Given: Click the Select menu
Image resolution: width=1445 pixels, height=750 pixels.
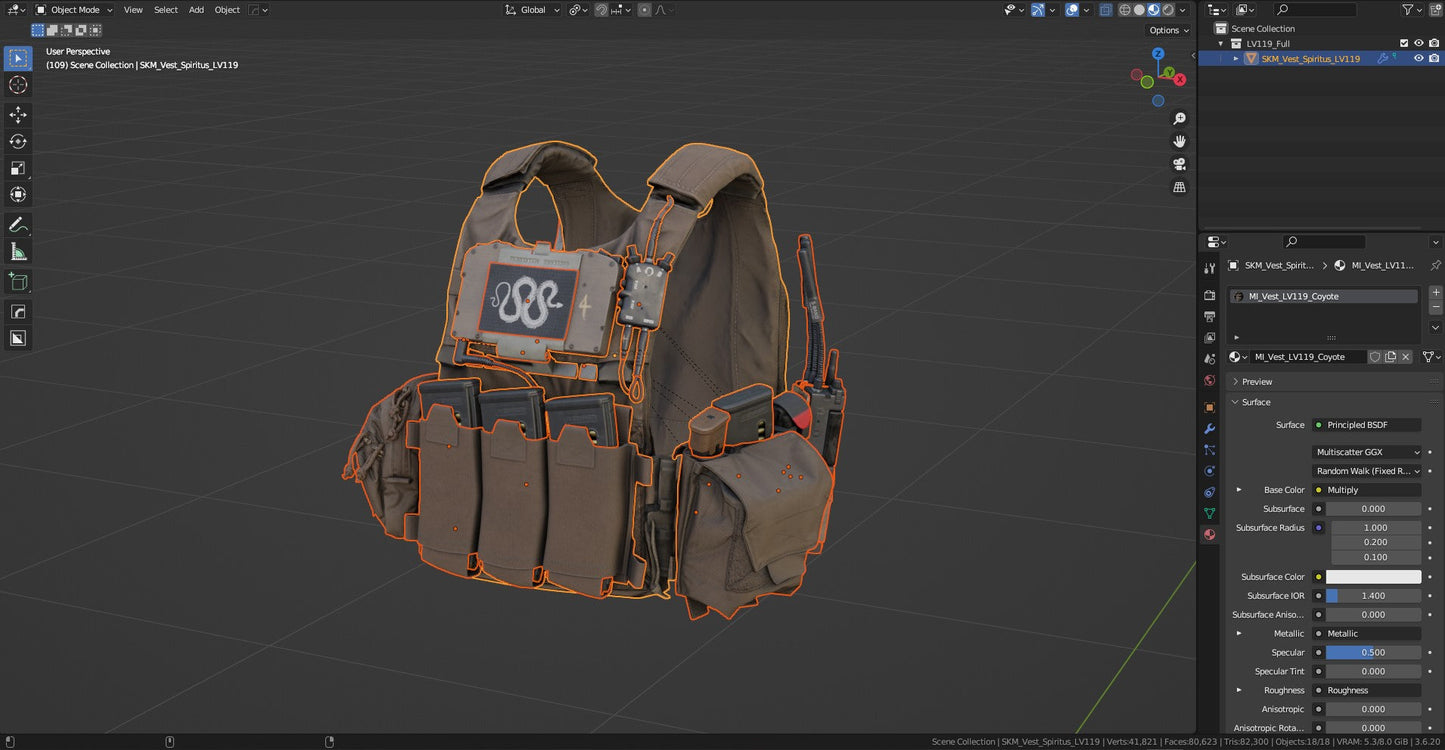Looking at the screenshot, I should pos(165,9).
